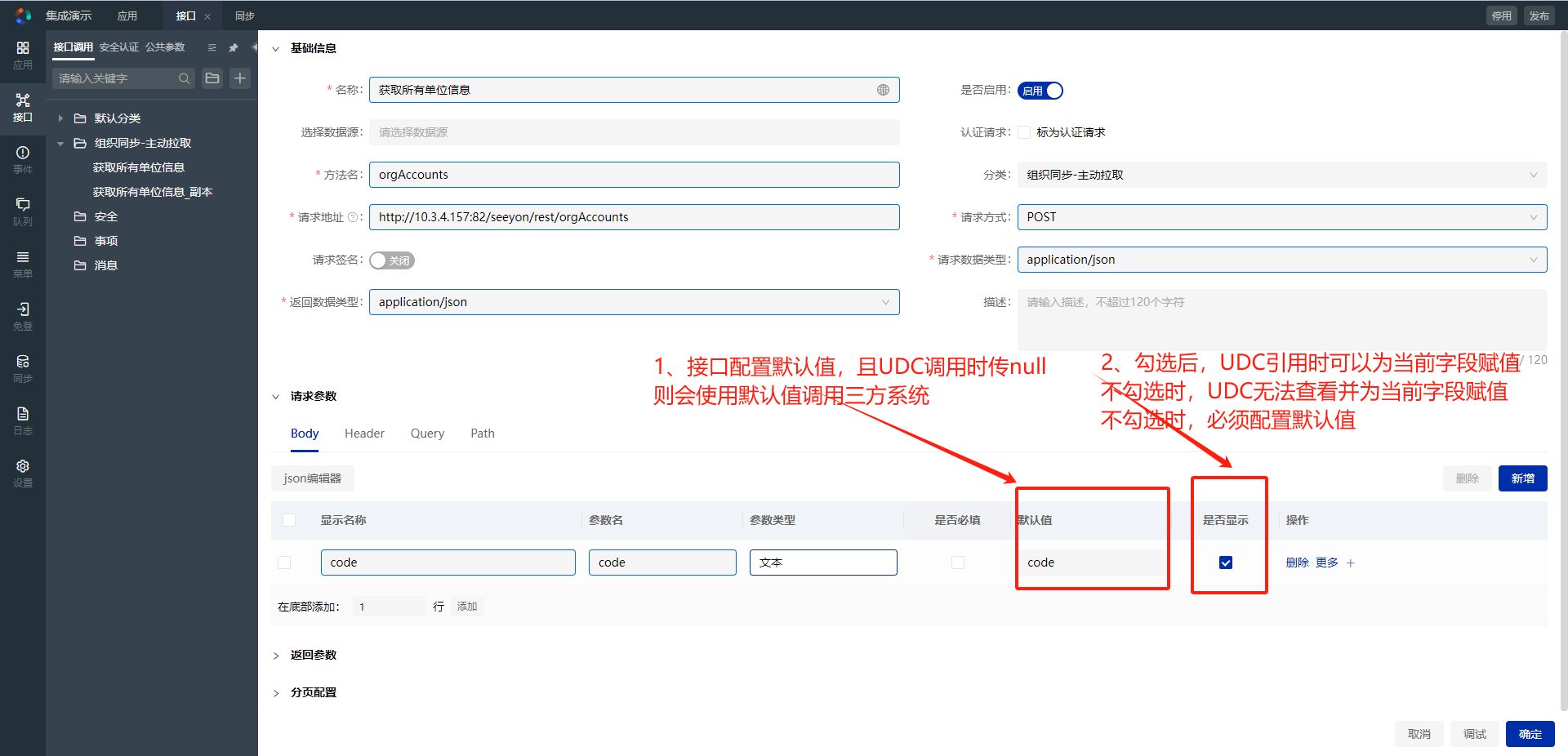This screenshot has width=1568, height=756.
Task: Open the 菜单 section in the sidebar
Action: pyautogui.click(x=23, y=264)
